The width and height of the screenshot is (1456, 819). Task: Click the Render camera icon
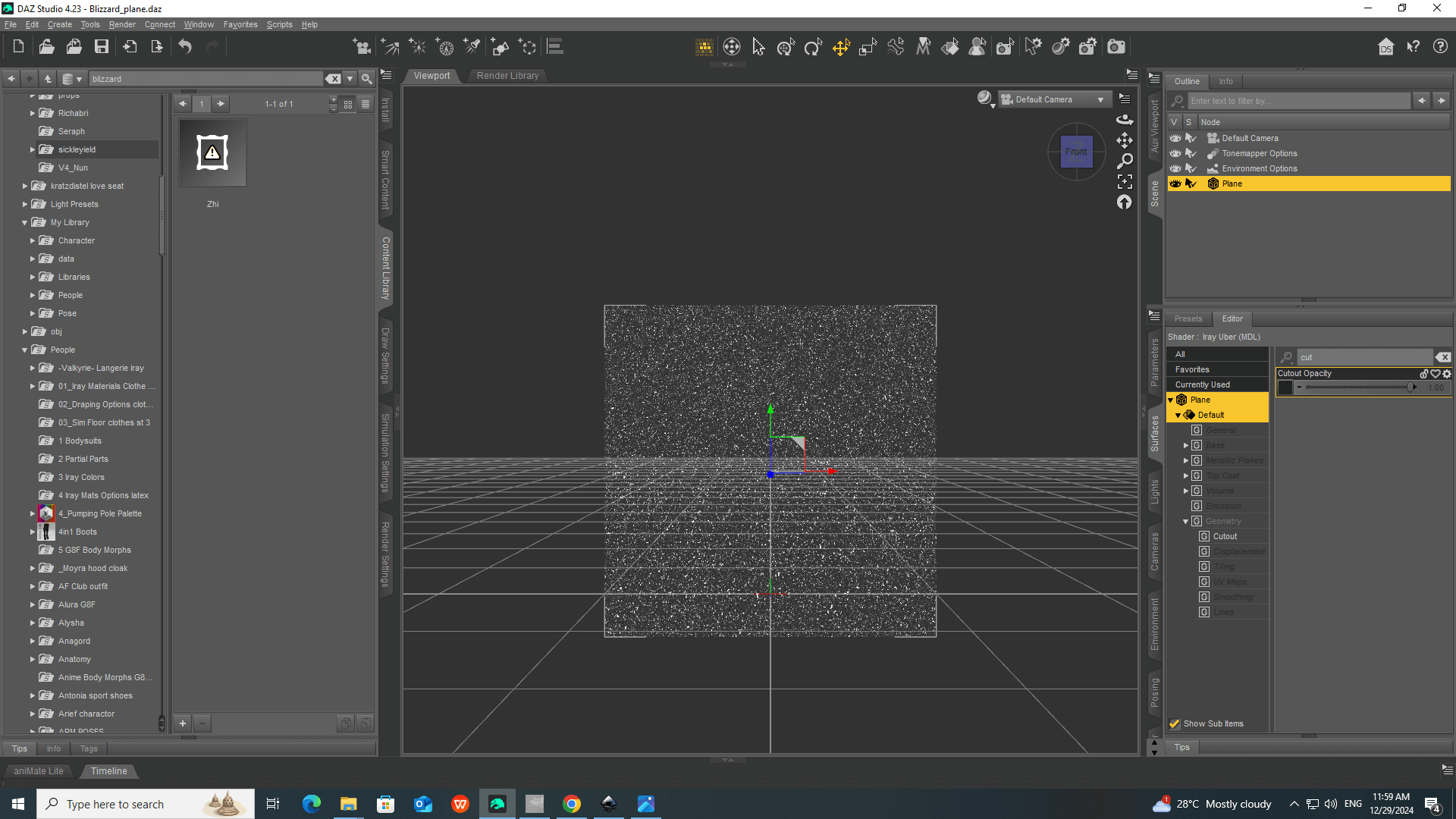(1116, 47)
